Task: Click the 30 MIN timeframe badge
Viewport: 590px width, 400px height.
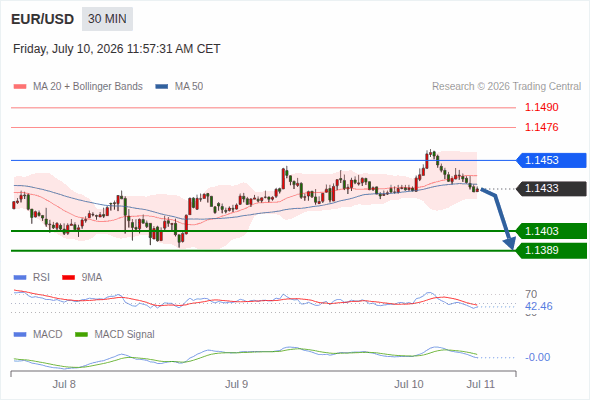Action: (x=107, y=19)
